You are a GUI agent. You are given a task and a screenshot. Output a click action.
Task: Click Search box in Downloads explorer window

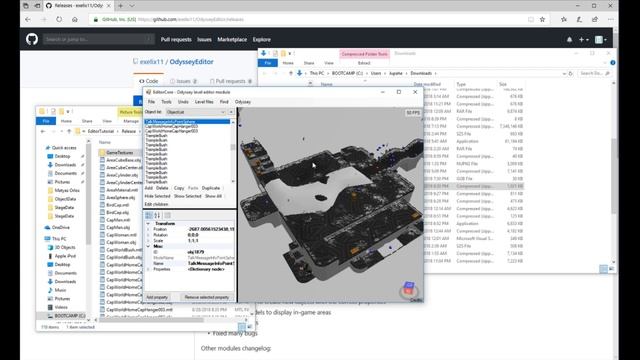[595, 73]
